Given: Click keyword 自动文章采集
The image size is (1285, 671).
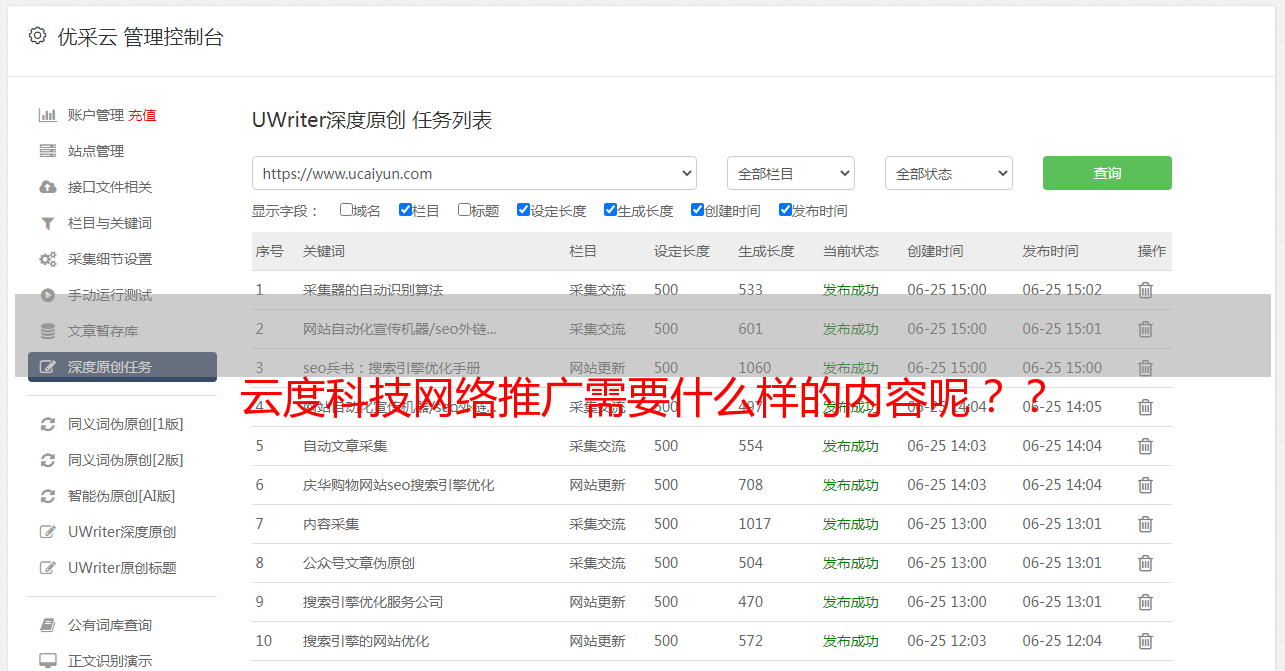Looking at the screenshot, I should tap(345, 446).
